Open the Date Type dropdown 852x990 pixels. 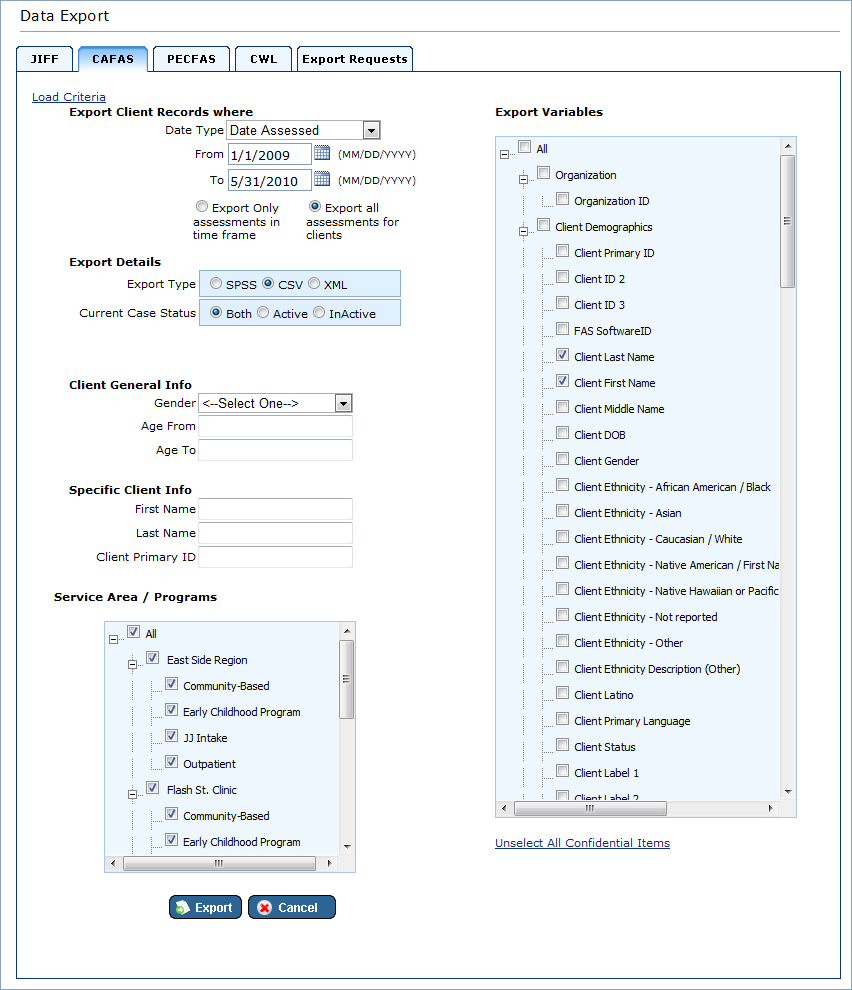coord(371,130)
